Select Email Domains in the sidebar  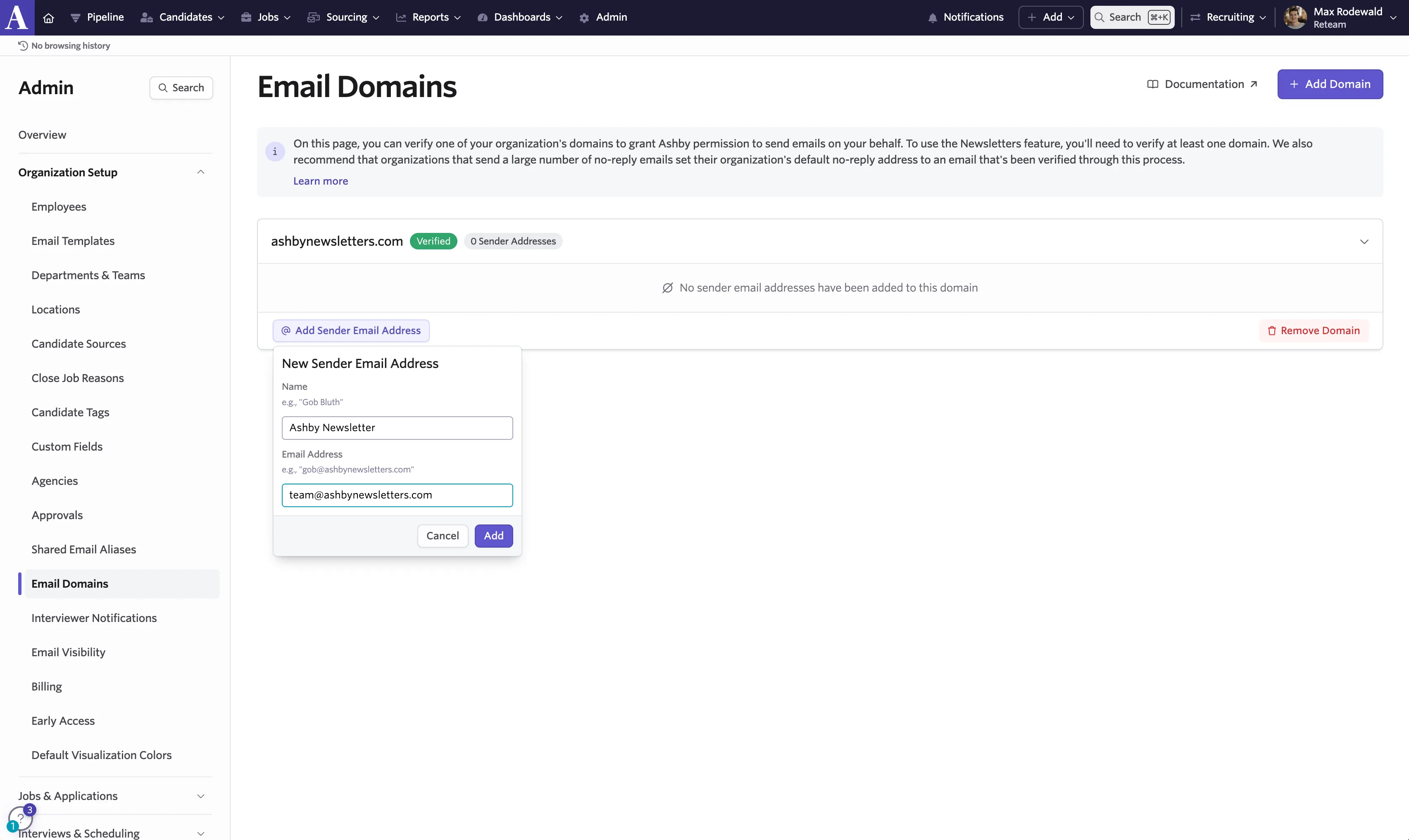pos(122,584)
